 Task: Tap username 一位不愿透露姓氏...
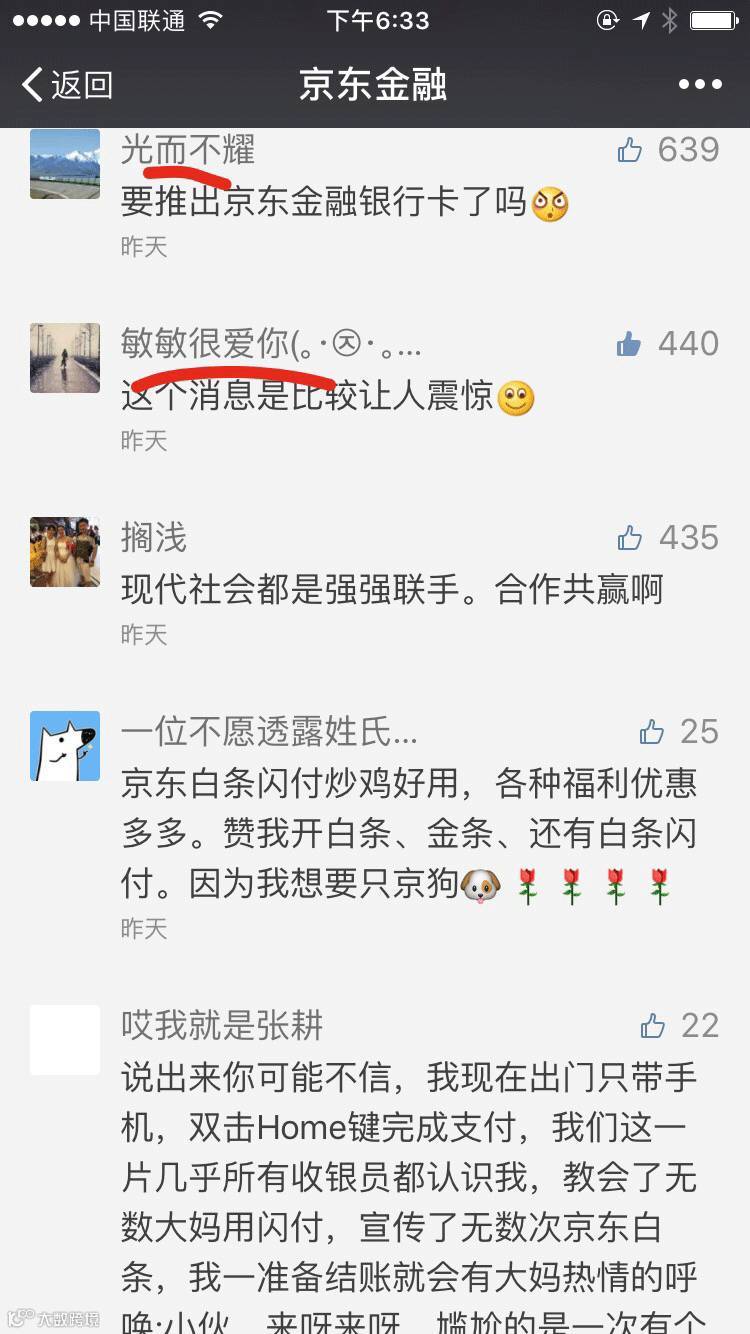coord(269,732)
